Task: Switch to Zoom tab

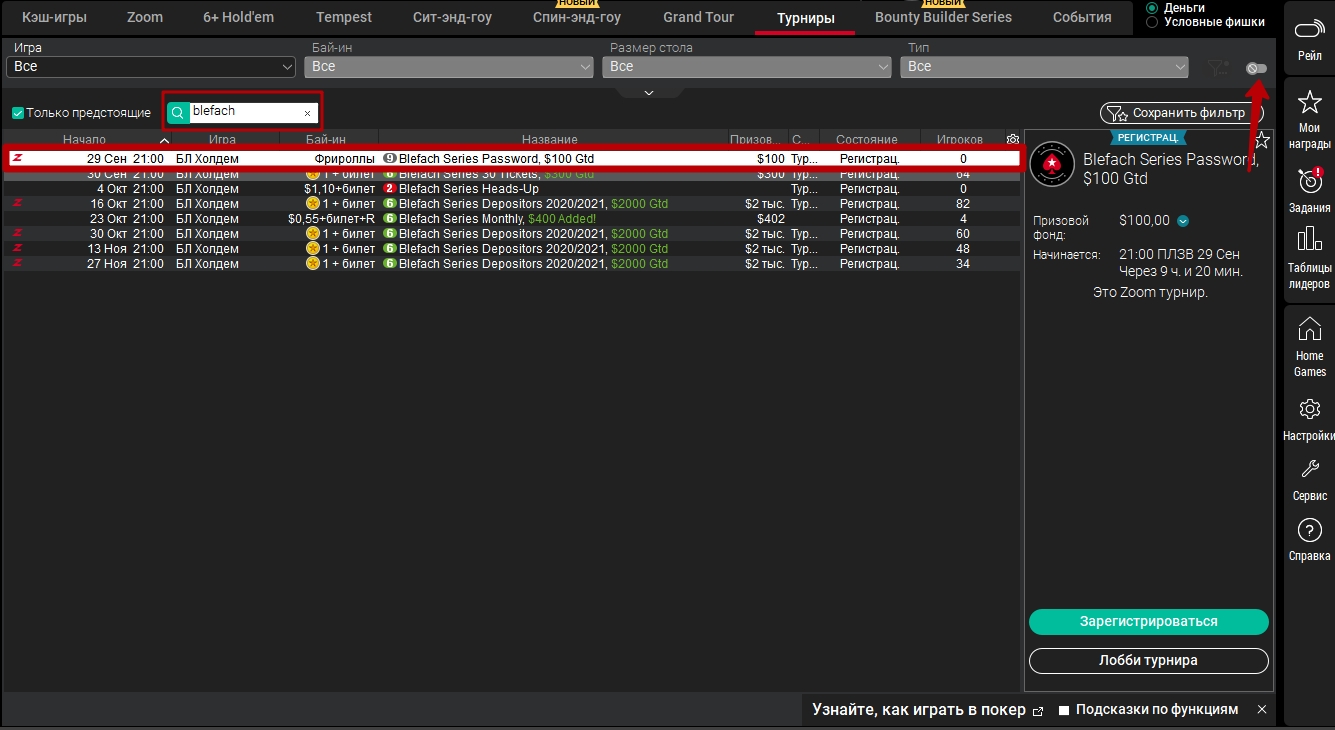Action: (145, 17)
